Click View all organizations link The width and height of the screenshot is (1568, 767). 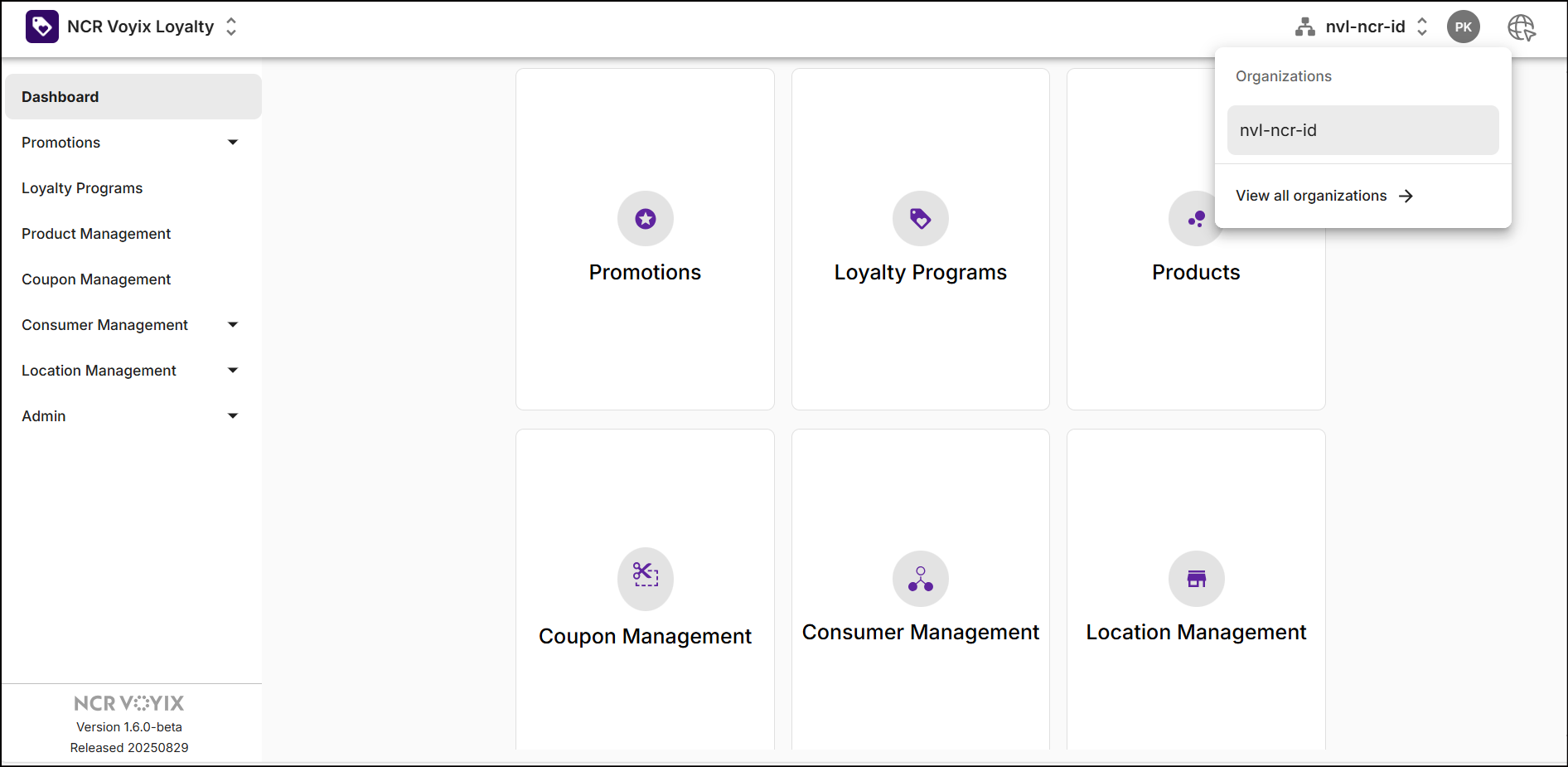tap(1324, 196)
